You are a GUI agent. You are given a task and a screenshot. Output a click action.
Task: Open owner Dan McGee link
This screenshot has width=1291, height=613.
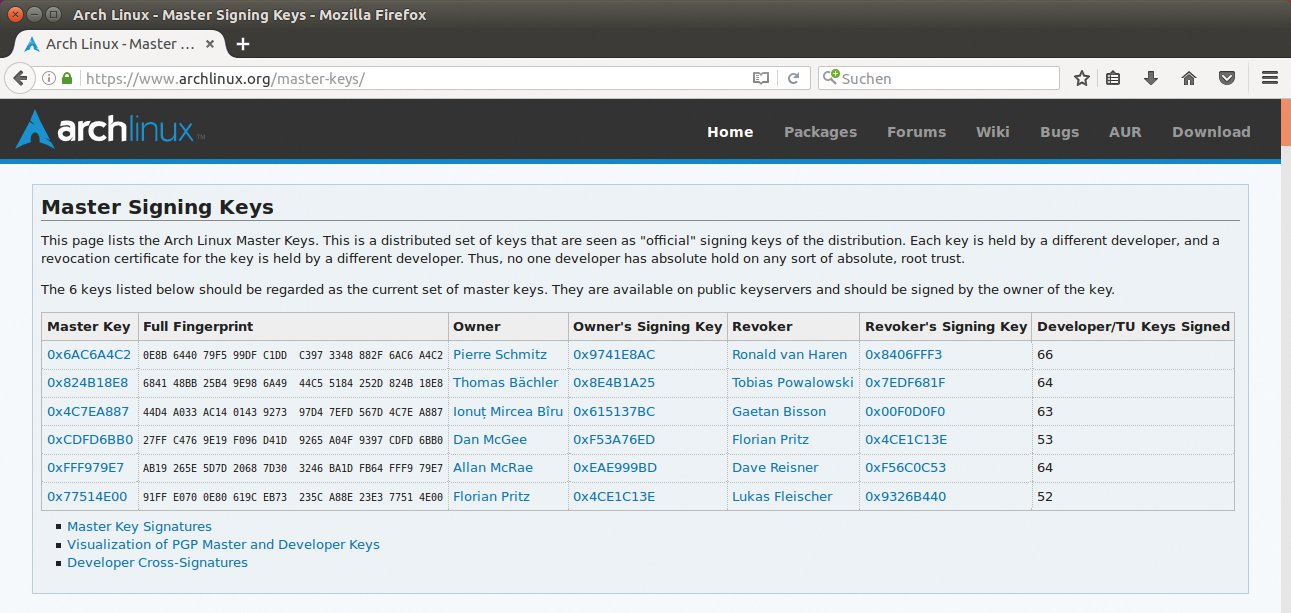pyautogui.click(x=490, y=440)
